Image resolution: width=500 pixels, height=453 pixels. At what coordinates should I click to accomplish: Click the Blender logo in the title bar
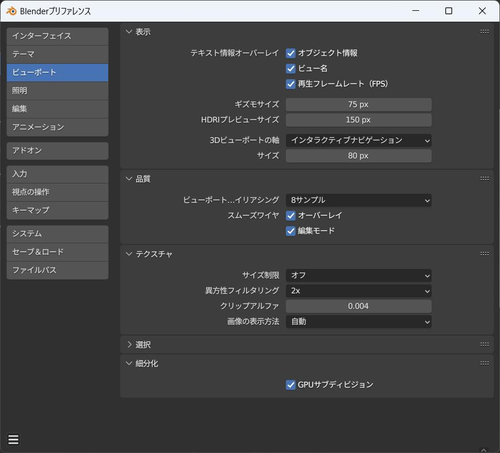coord(11,11)
